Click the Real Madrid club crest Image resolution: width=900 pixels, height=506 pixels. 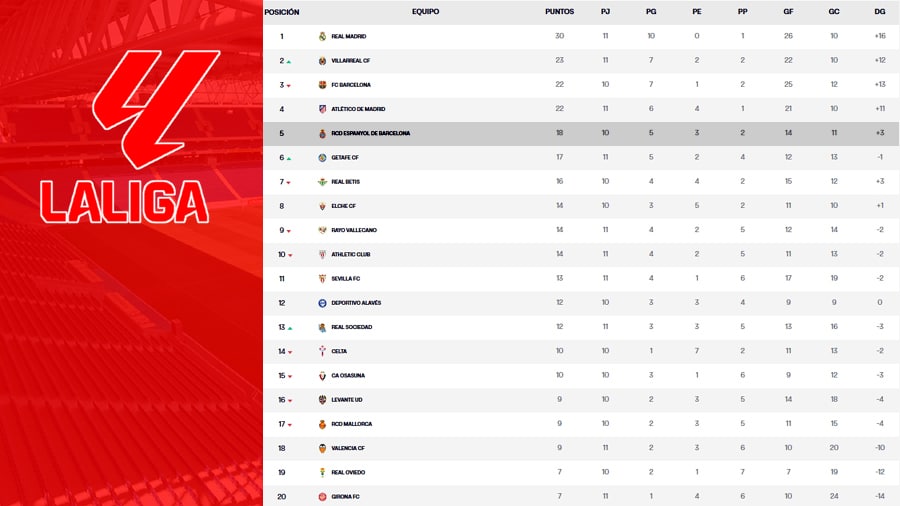(x=322, y=37)
